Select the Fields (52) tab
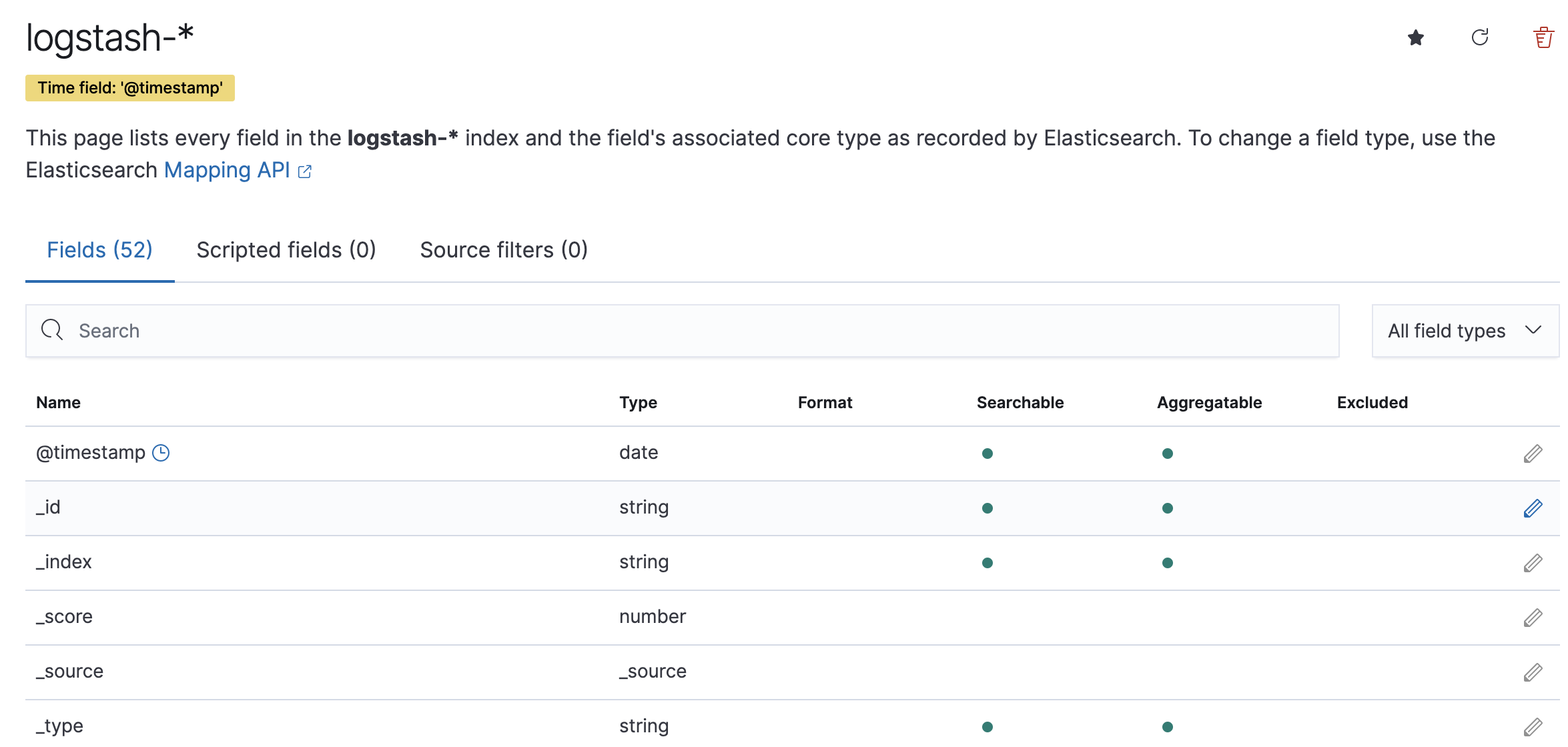Image resolution: width=1568 pixels, height=747 pixels. tap(99, 250)
